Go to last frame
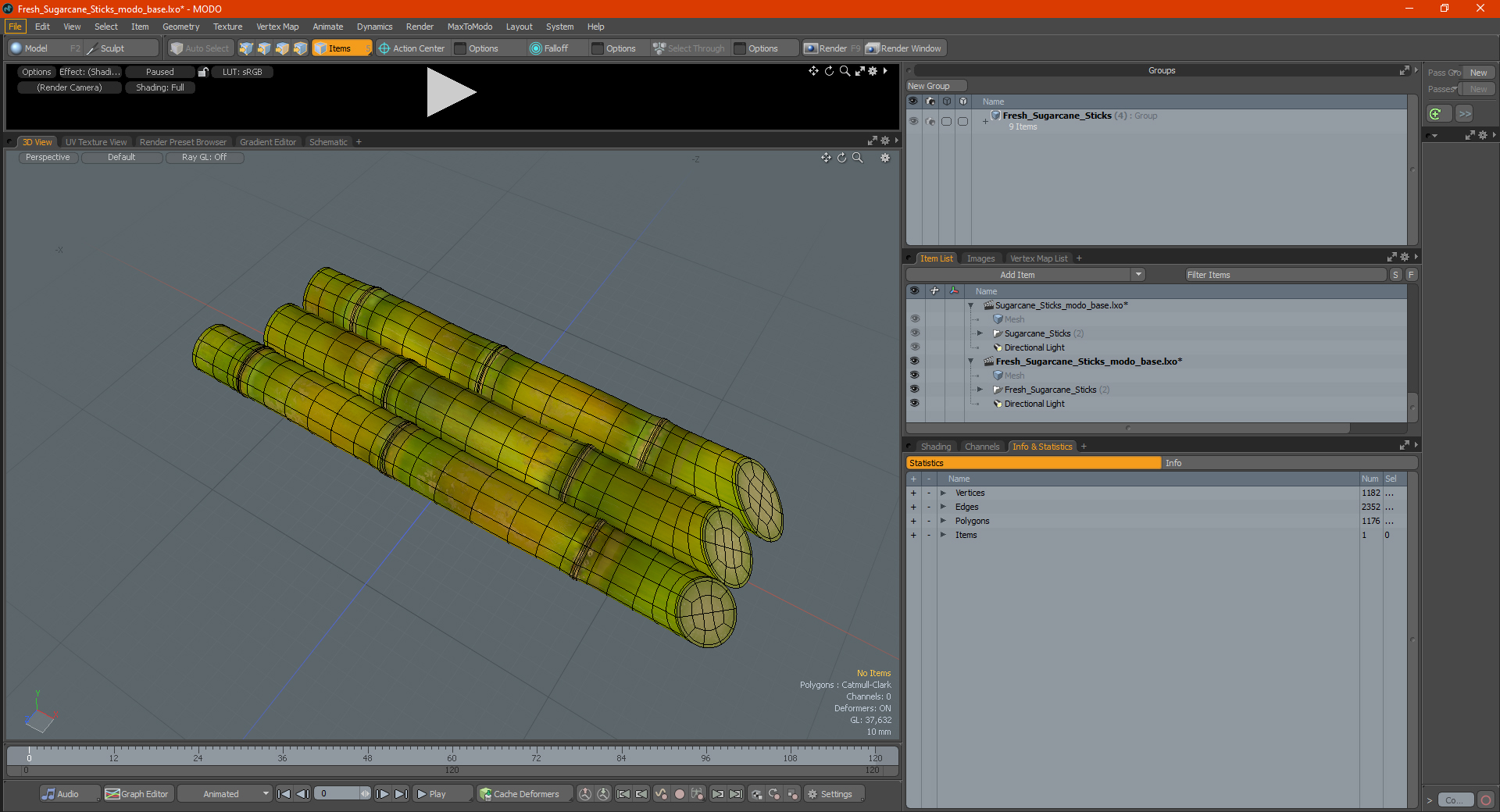 point(402,794)
